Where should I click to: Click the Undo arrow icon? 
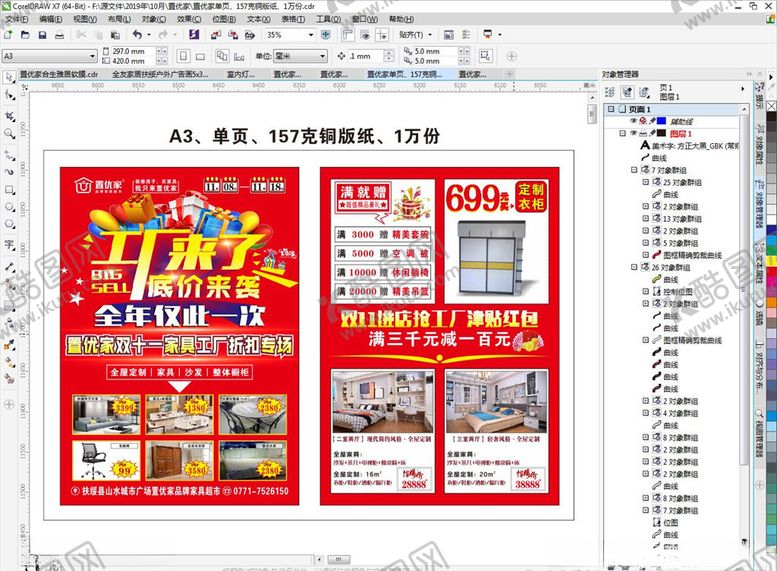137,35
